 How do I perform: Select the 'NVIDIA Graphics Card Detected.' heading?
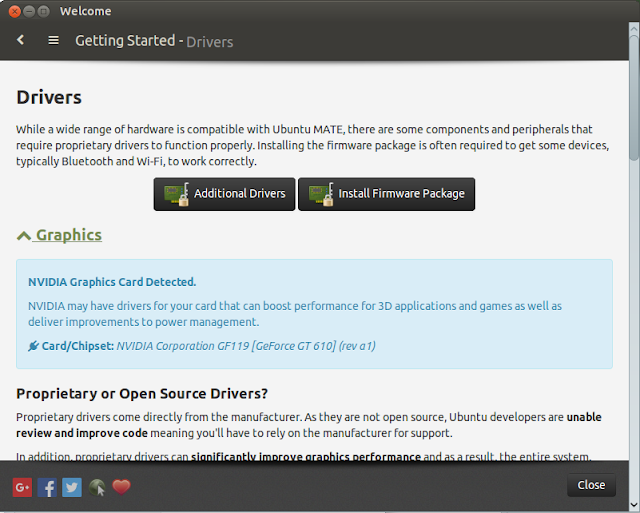pos(112,282)
